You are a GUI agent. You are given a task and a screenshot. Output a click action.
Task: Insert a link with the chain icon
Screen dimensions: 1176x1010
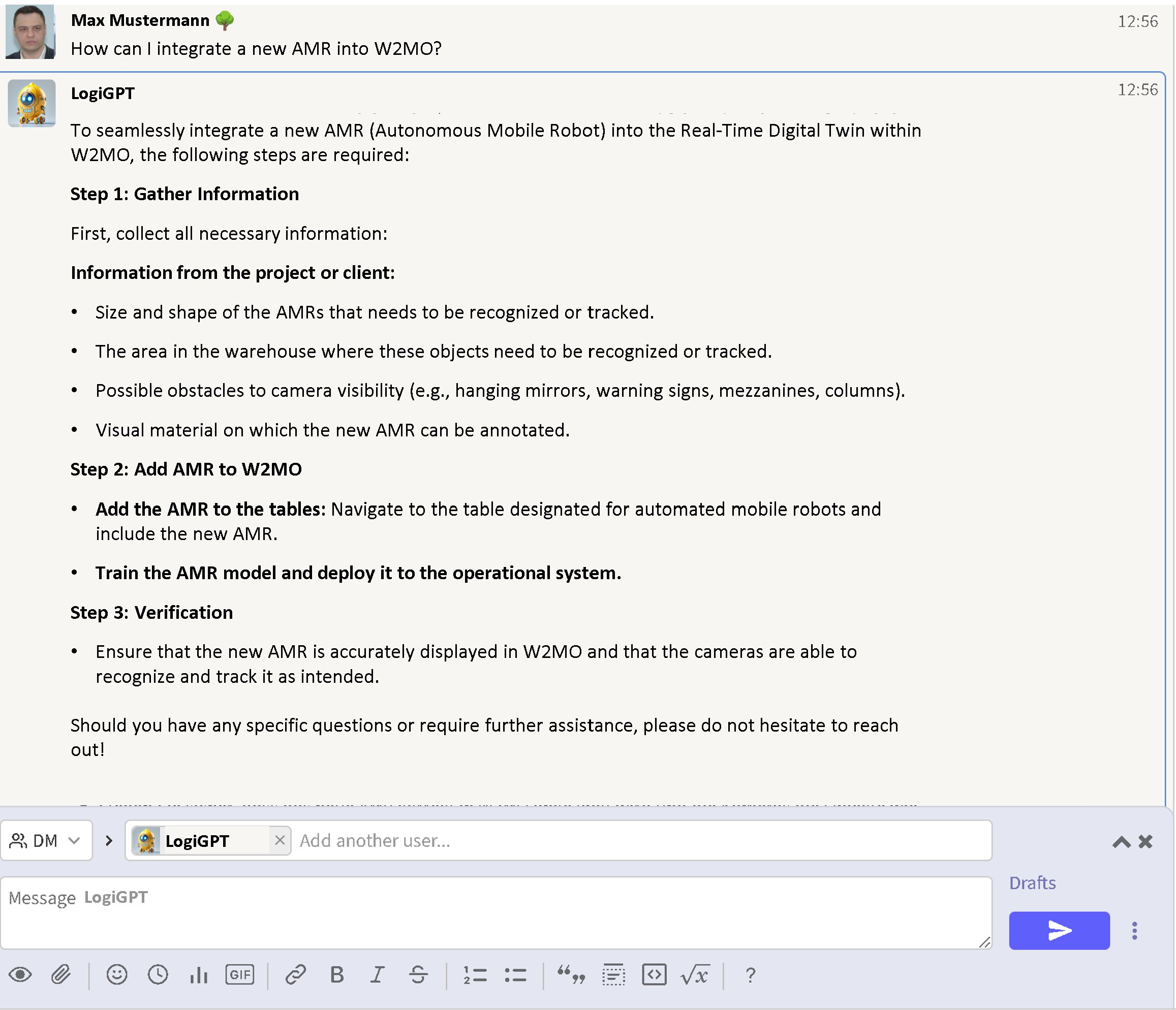296,975
